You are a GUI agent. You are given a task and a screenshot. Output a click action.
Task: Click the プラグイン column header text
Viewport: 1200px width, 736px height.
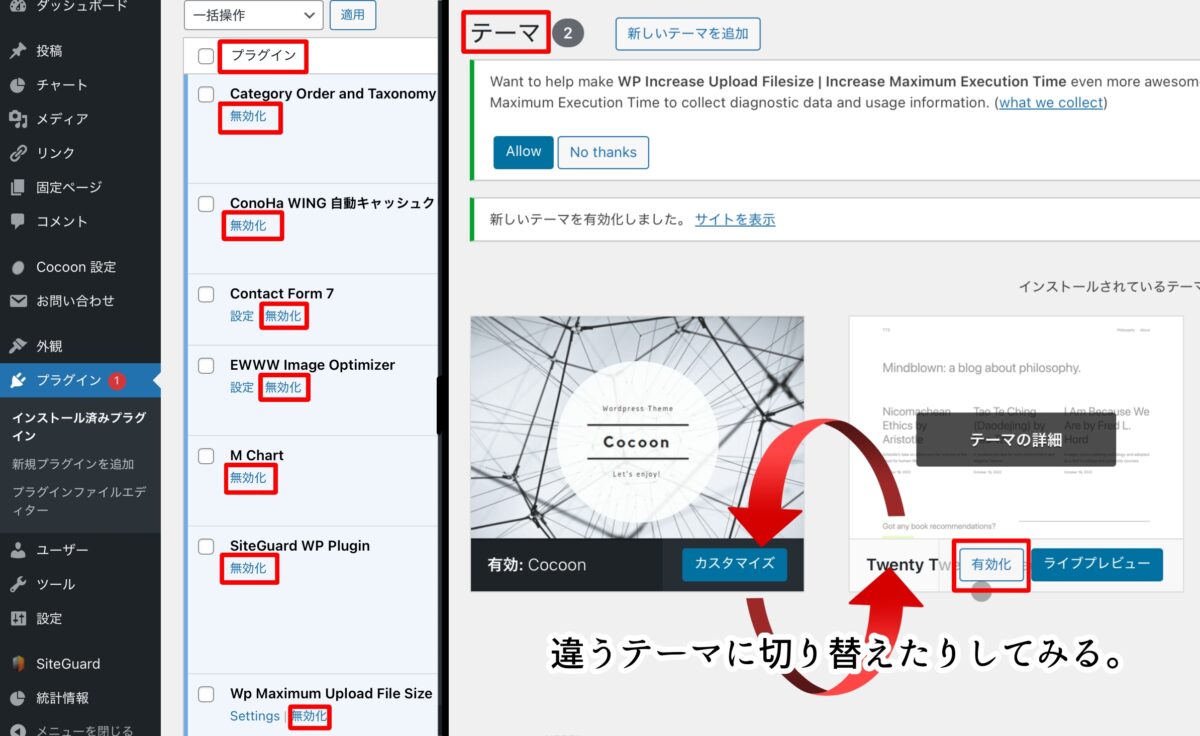click(263, 56)
